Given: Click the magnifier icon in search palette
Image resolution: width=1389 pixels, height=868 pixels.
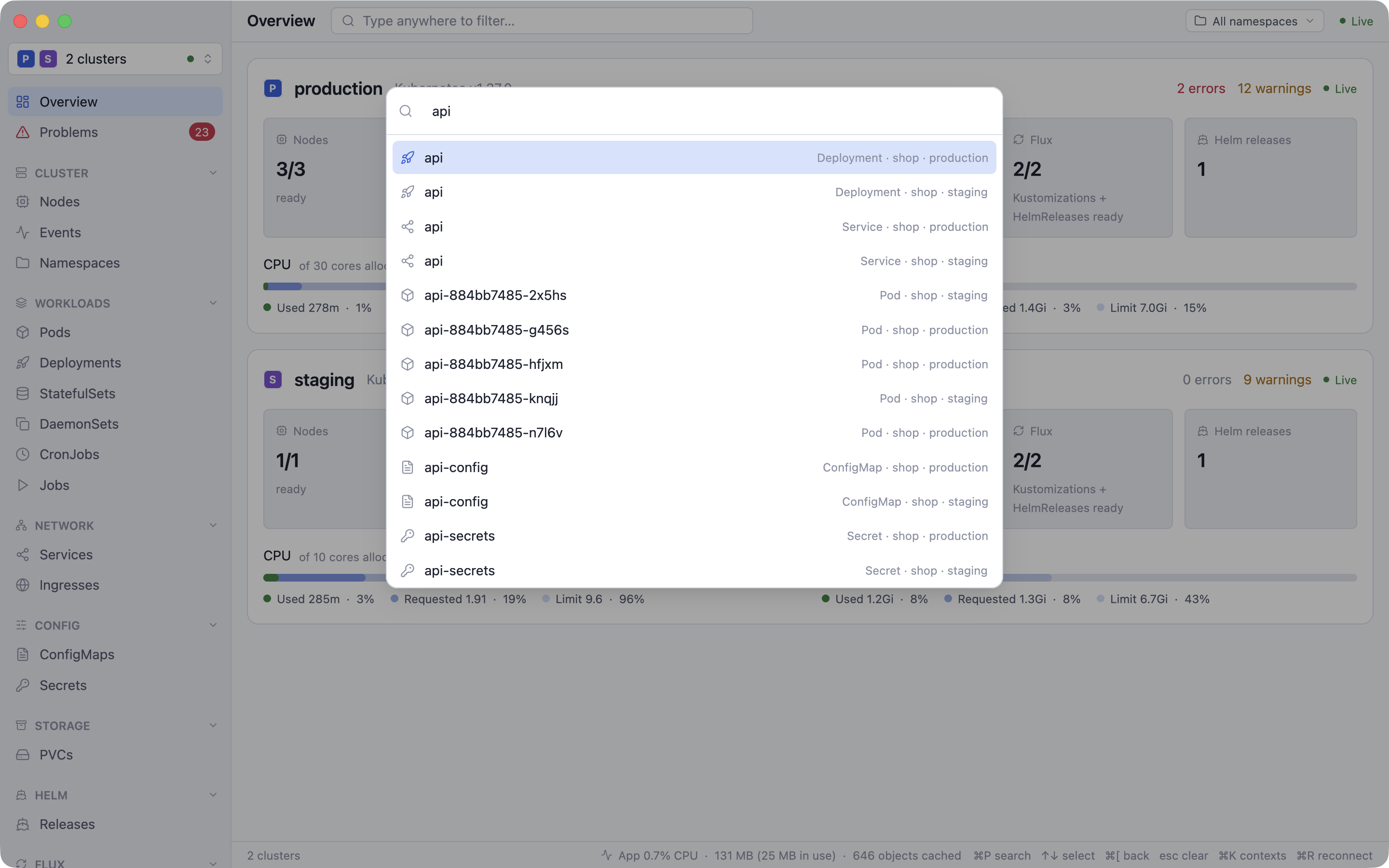Looking at the screenshot, I should coord(406,111).
